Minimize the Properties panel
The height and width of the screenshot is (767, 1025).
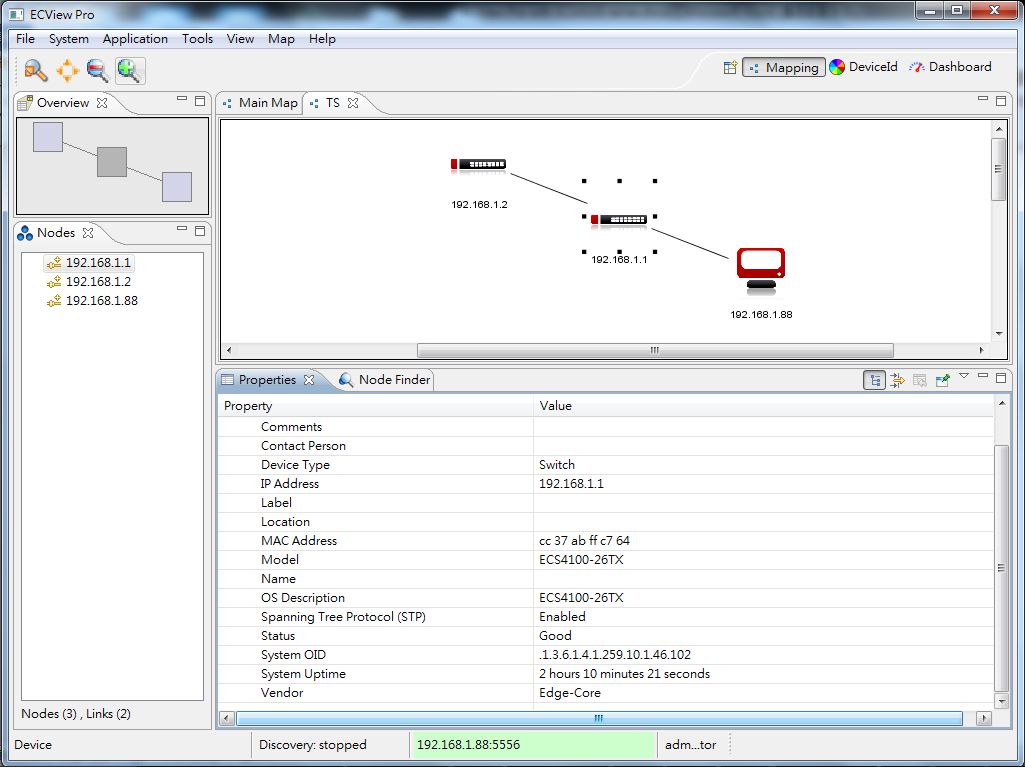tap(983, 375)
